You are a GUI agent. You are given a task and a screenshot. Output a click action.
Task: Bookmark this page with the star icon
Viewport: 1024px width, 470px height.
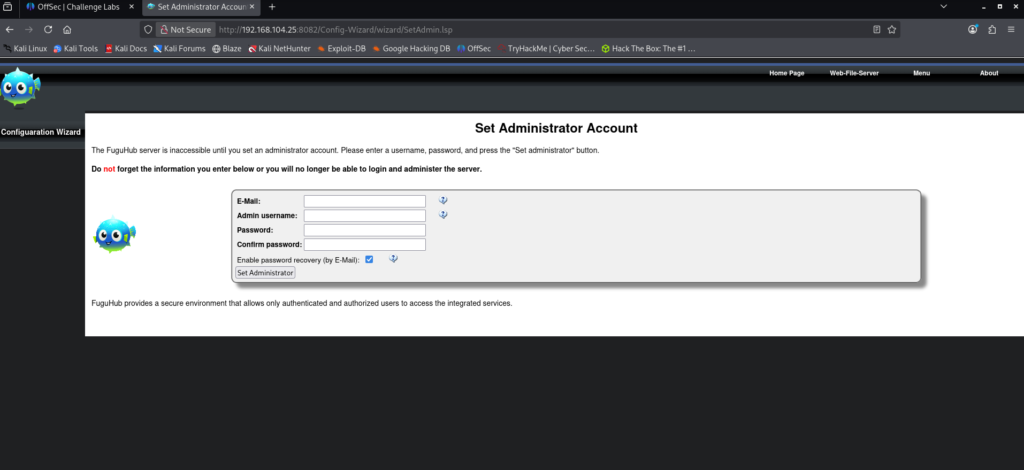point(891,30)
